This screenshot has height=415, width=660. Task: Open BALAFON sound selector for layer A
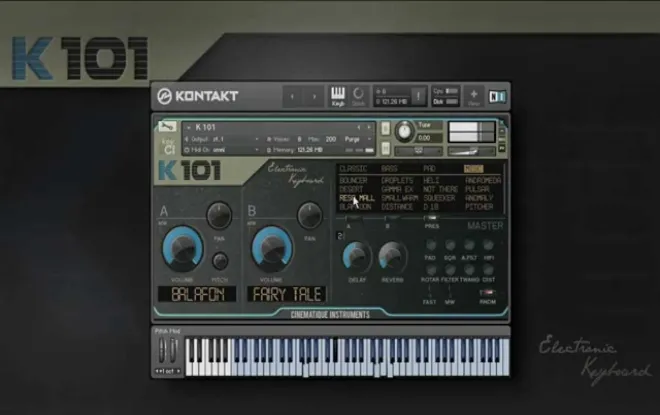[x=197, y=294]
